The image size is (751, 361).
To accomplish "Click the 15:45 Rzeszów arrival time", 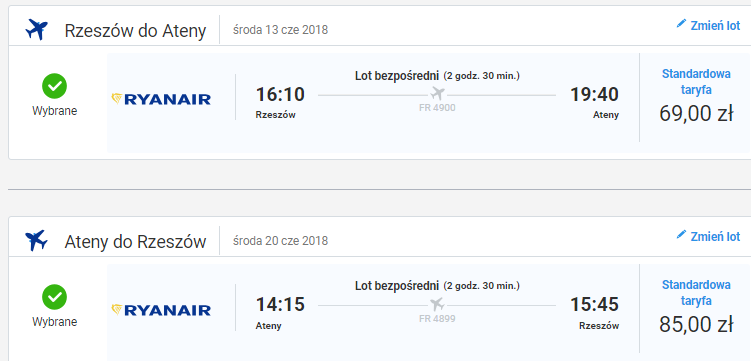I will (x=594, y=305).
